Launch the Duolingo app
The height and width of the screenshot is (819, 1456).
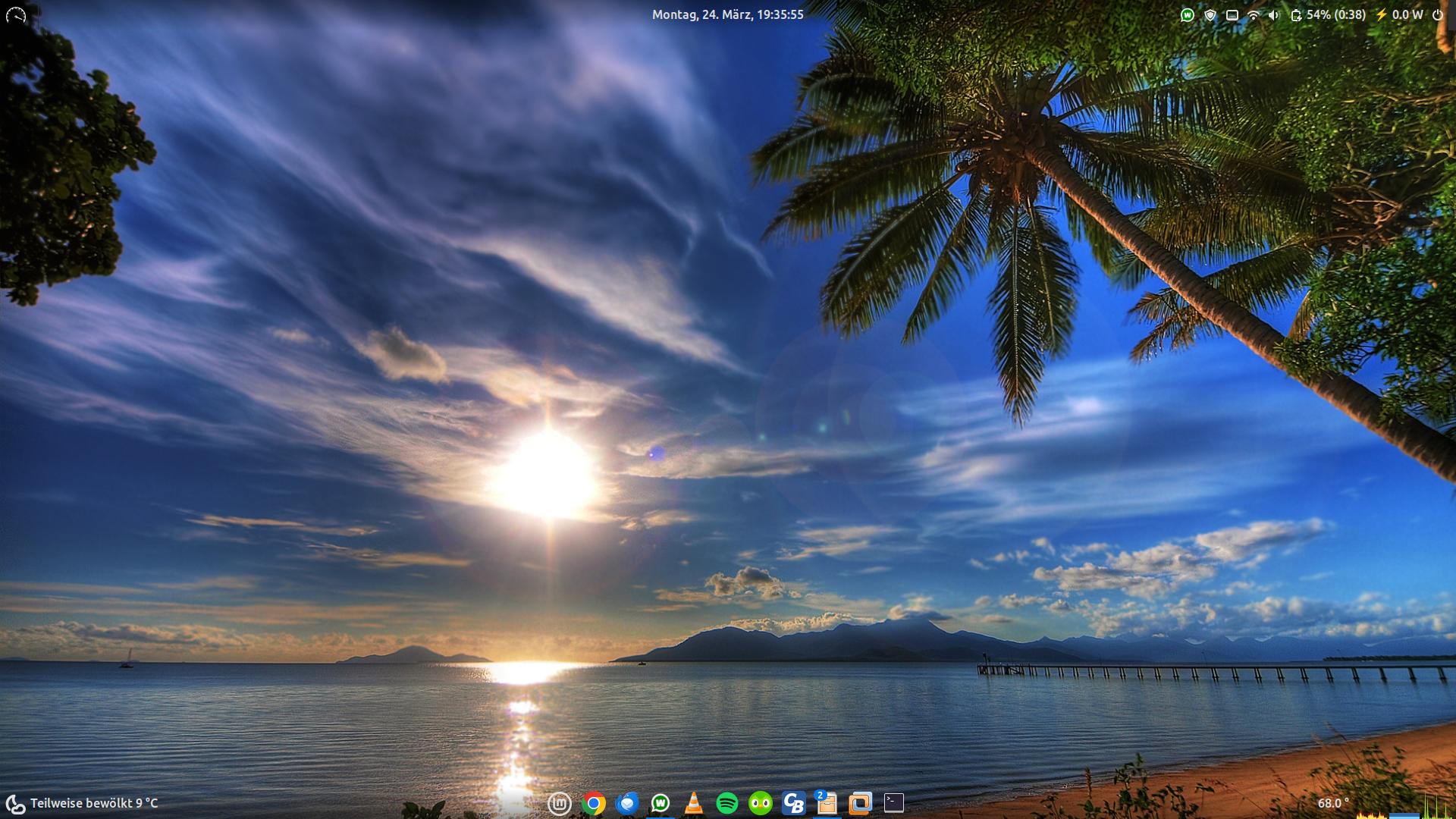(x=761, y=803)
